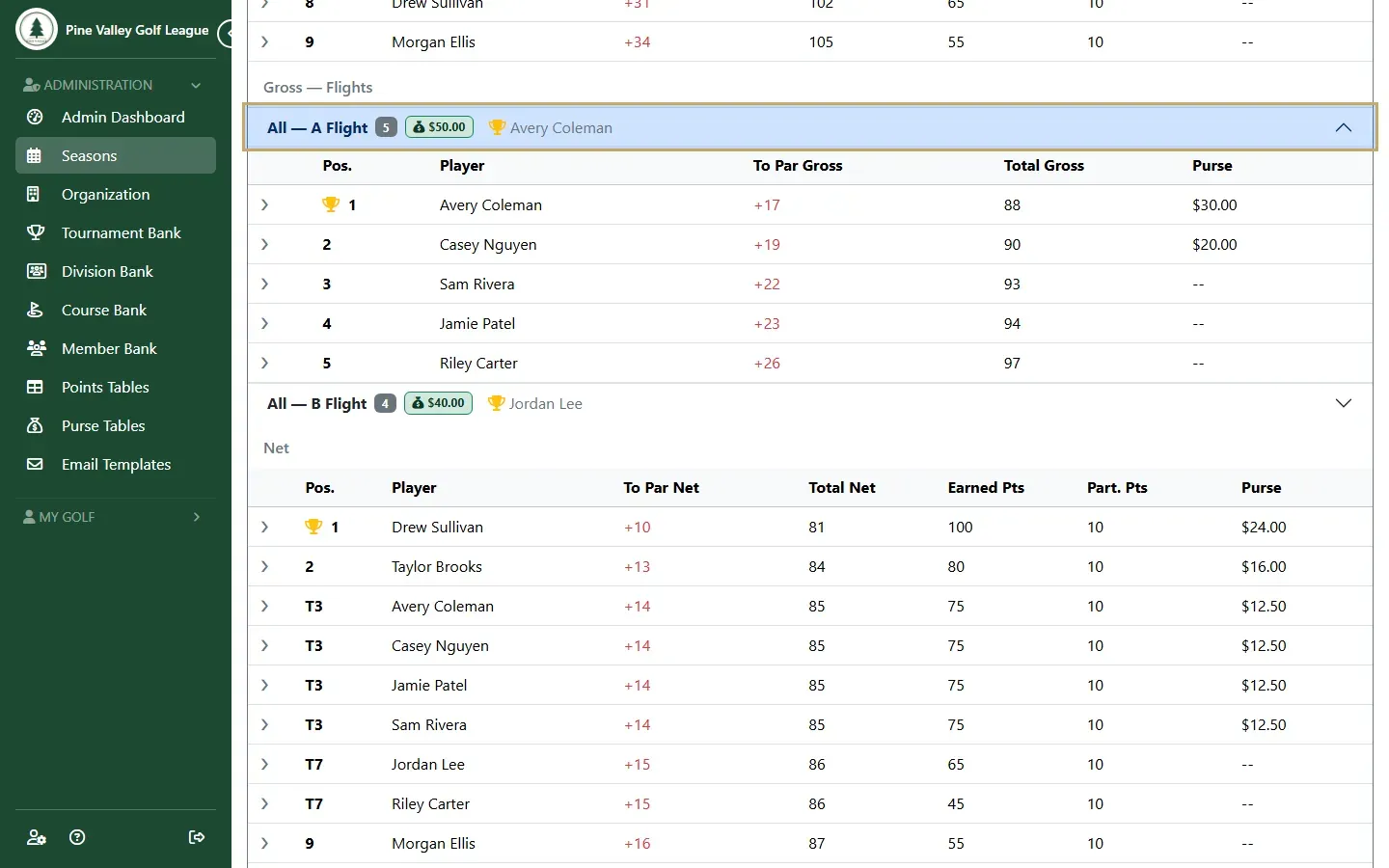Click Jordan Lee beside the B Flight title
Screen dimensions: 1389x868
[x=545, y=404]
